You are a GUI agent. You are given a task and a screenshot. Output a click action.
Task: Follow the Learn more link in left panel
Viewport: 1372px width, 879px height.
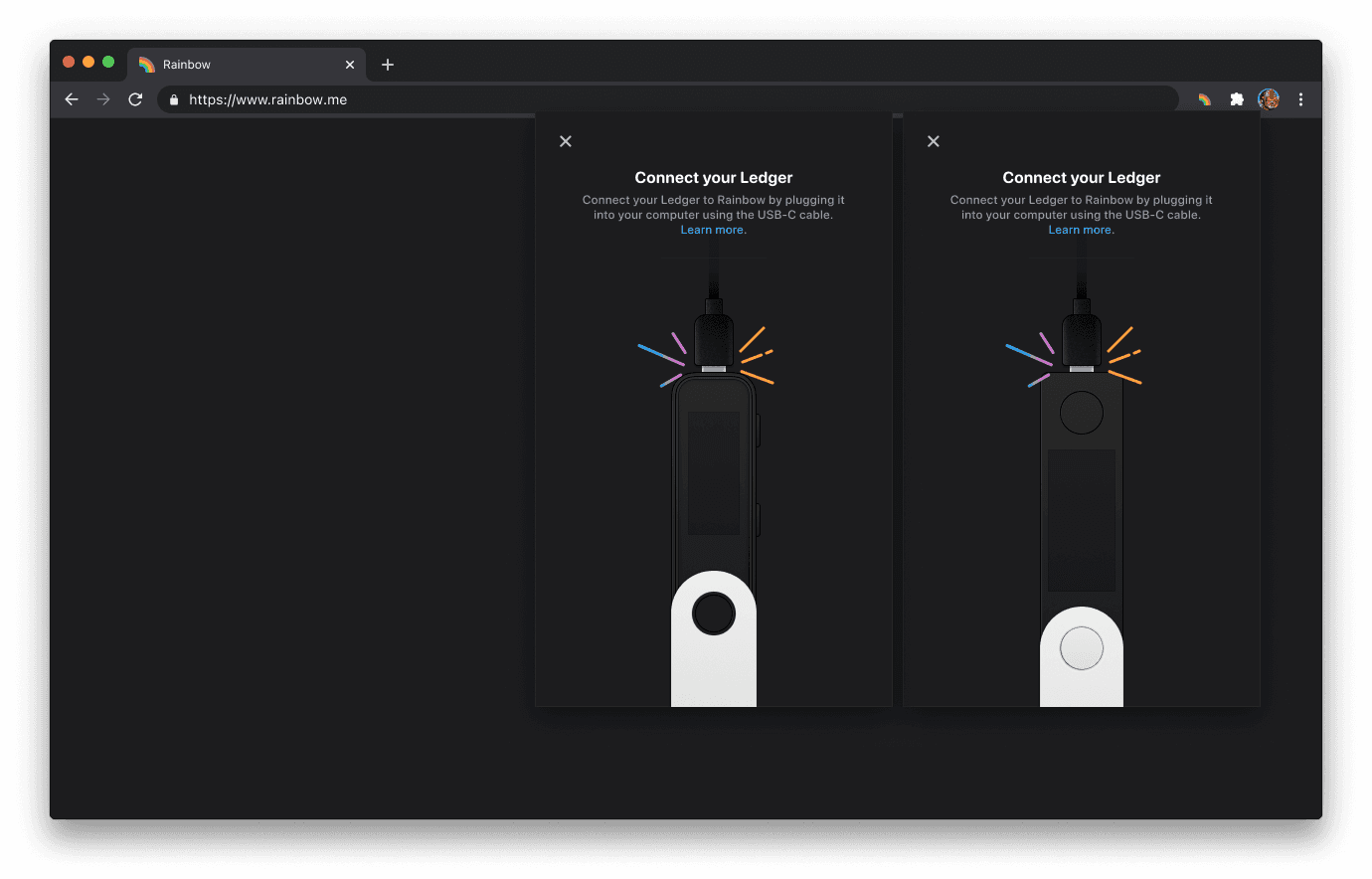click(x=713, y=230)
